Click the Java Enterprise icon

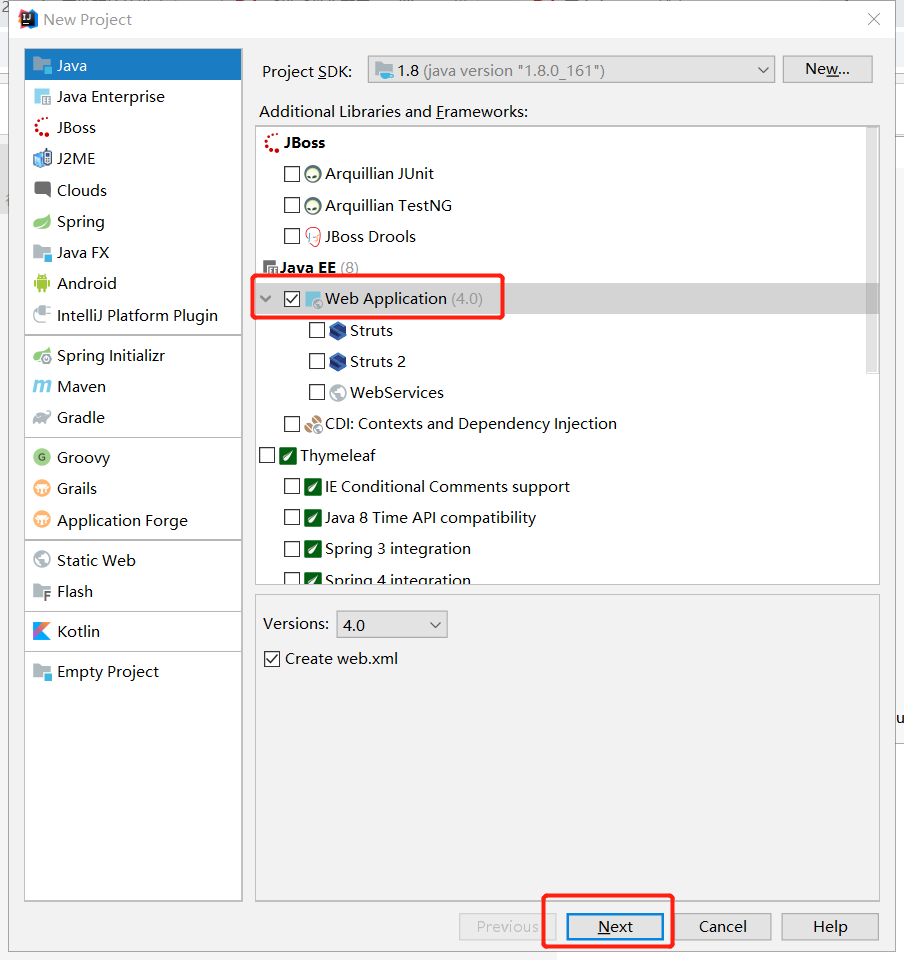pyautogui.click(x=42, y=97)
